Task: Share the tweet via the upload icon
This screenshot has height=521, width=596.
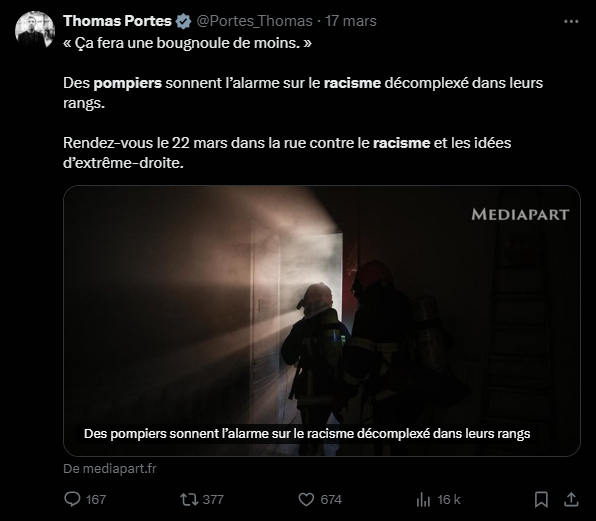Action: tap(571, 499)
